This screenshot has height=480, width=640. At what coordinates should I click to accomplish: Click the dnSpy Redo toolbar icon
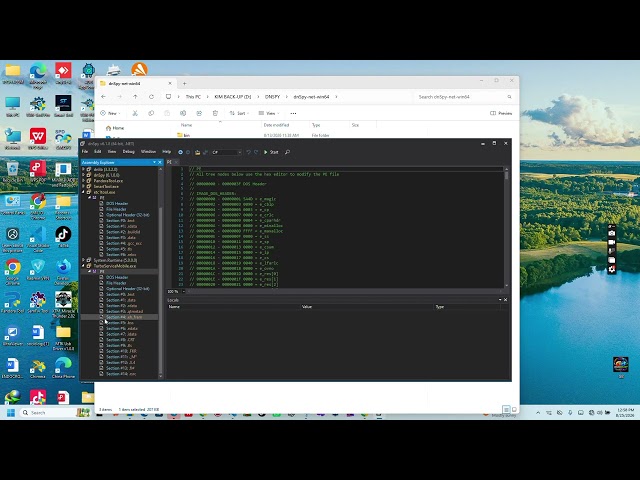pos(256,152)
